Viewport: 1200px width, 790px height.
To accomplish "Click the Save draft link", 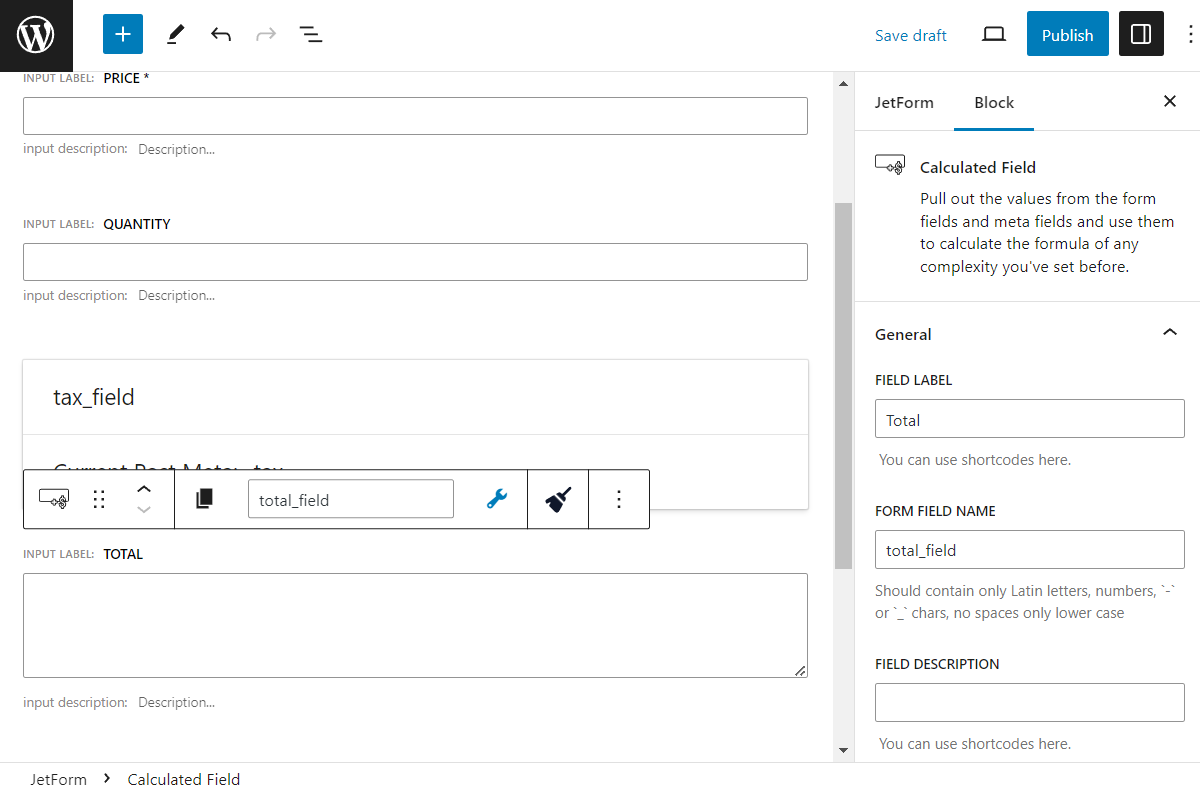I will click(x=910, y=34).
